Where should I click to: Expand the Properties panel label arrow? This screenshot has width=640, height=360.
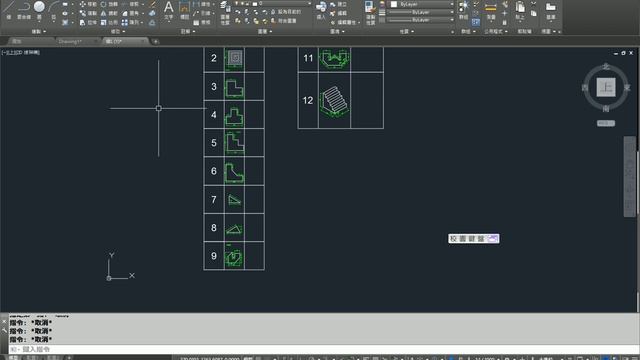[412, 31]
